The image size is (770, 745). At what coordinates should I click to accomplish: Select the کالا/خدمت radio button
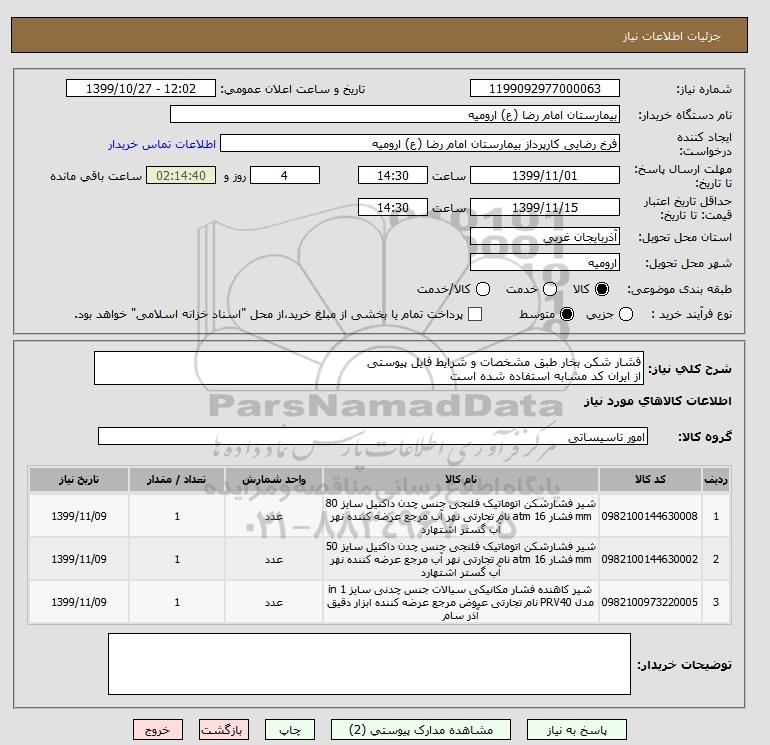tap(483, 289)
